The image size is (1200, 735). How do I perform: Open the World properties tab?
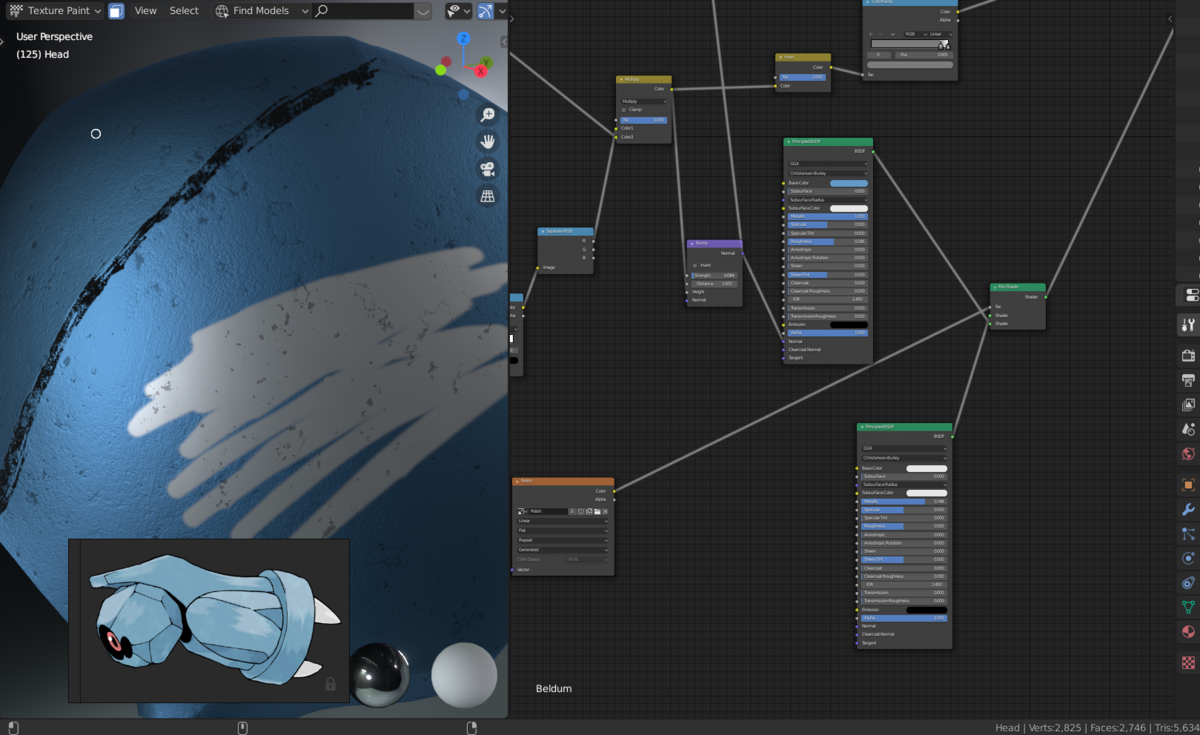pos(1188,454)
